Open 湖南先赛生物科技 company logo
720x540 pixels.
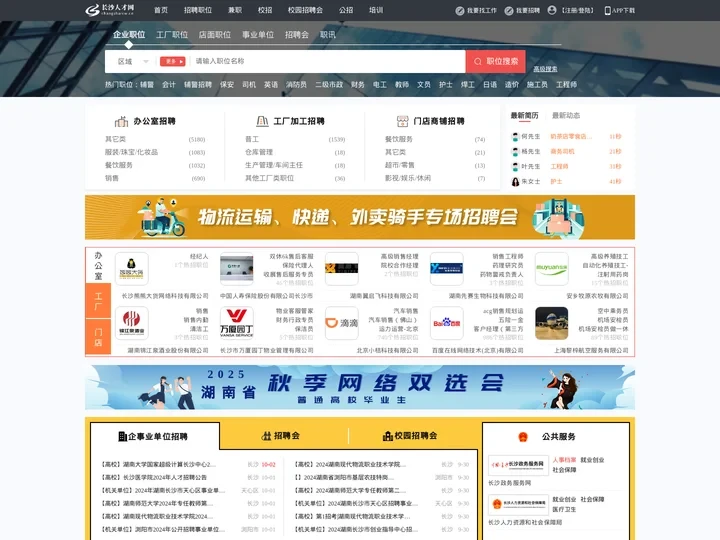point(447,269)
